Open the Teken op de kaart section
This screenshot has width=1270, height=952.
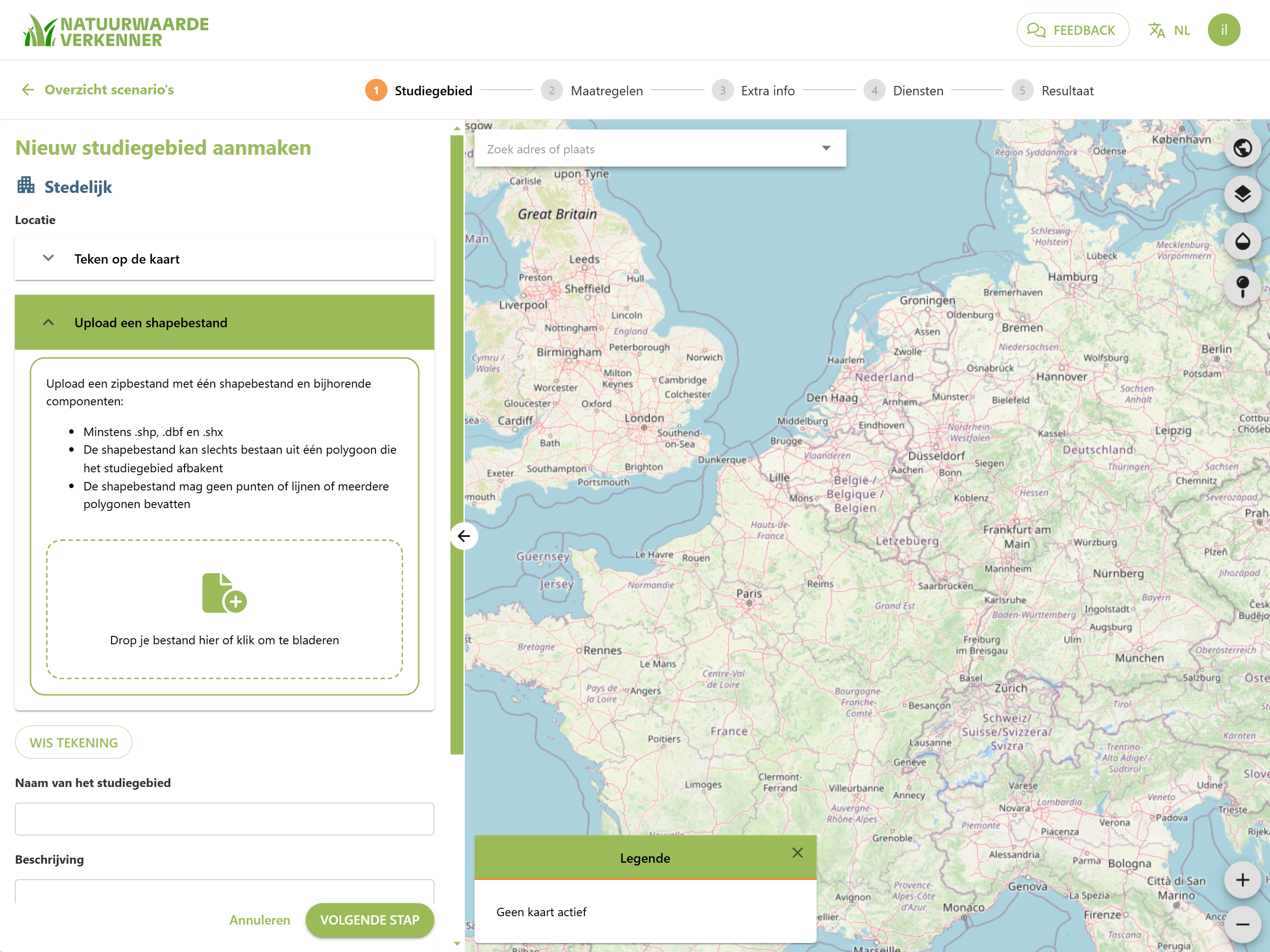(225, 258)
